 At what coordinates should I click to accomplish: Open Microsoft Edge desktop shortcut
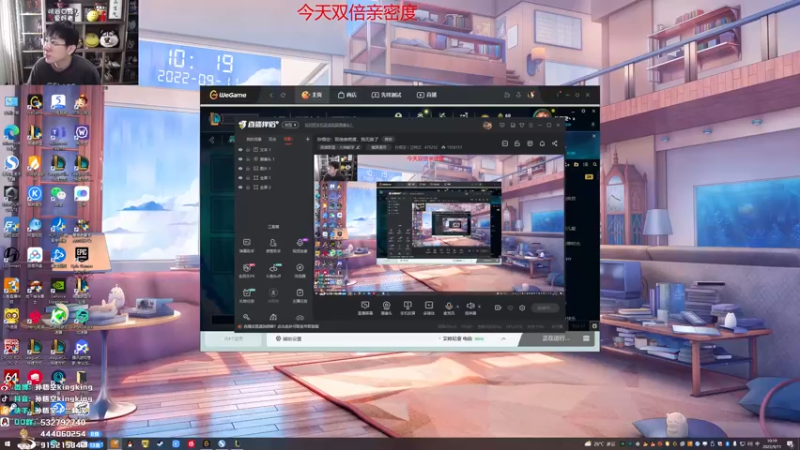(11, 135)
